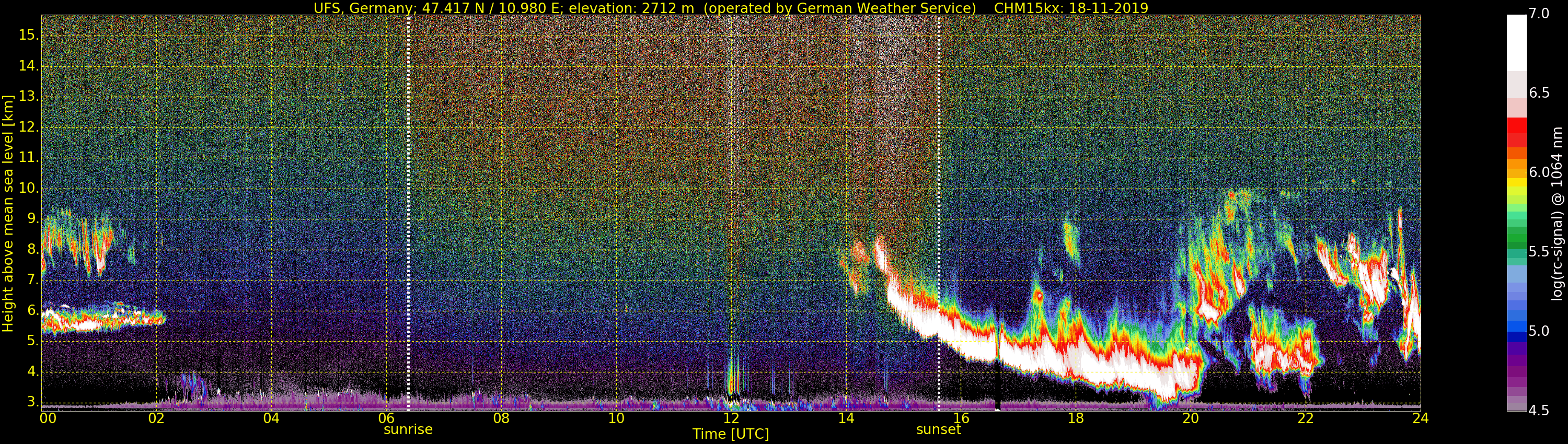Image resolution: width=1568 pixels, height=444 pixels.
Task: Click the colorbar value '6.0'
Action: pos(1539,173)
